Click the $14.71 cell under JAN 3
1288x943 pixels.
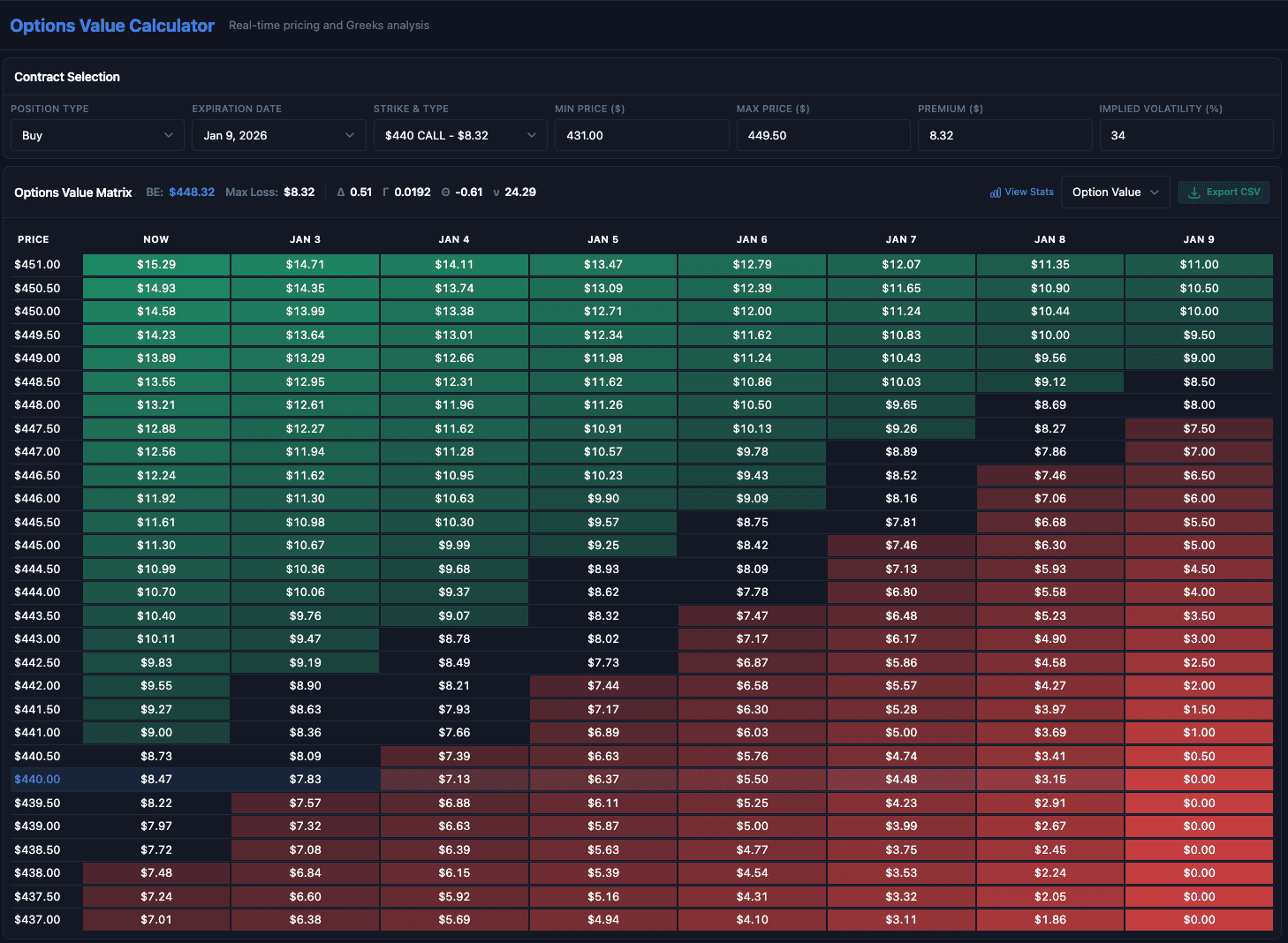[x=305, y=265]
